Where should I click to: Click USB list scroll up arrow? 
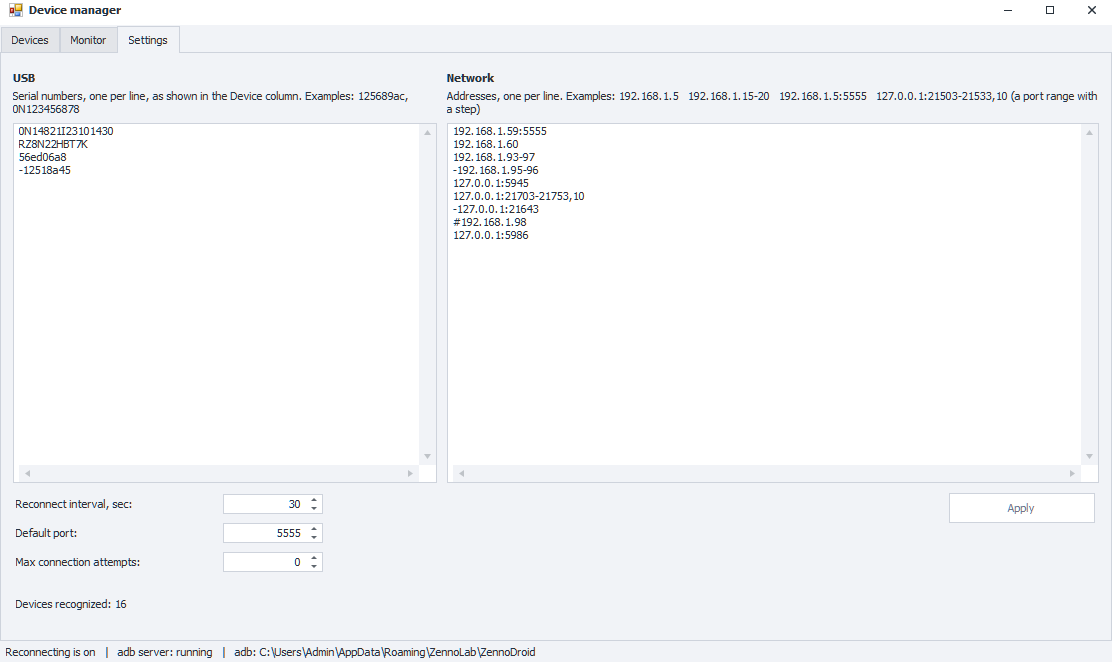[428, 133]
